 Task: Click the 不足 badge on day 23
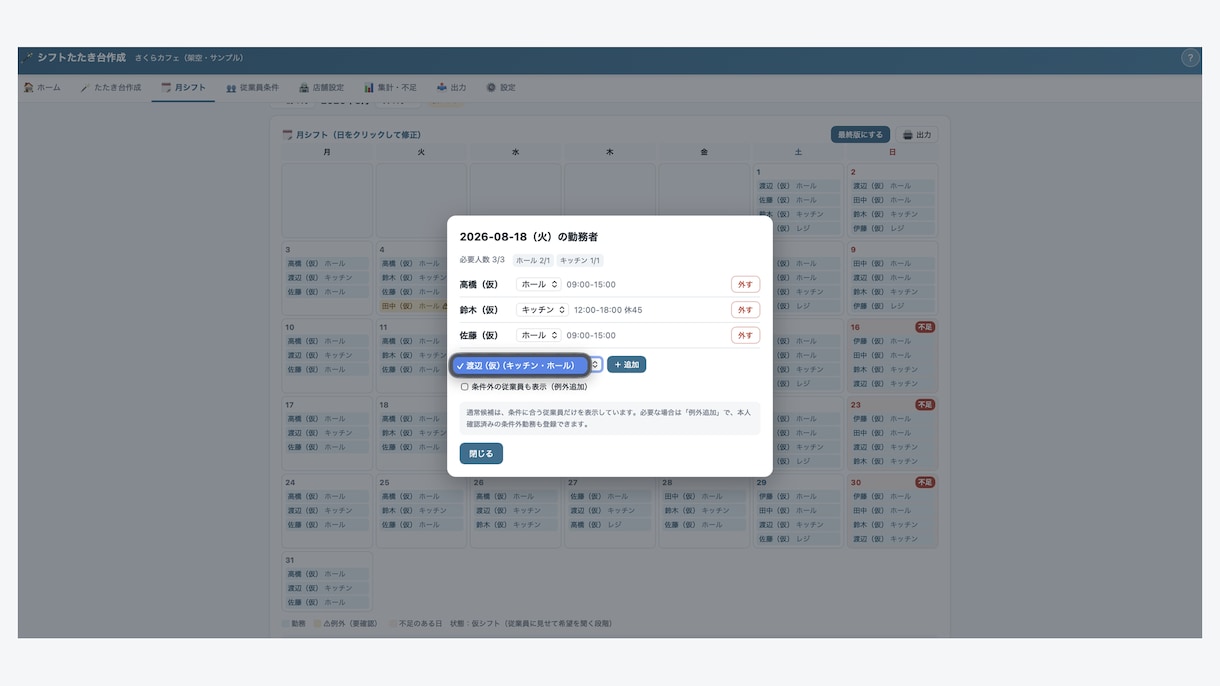pyautogui.click(x=925, y=405)
